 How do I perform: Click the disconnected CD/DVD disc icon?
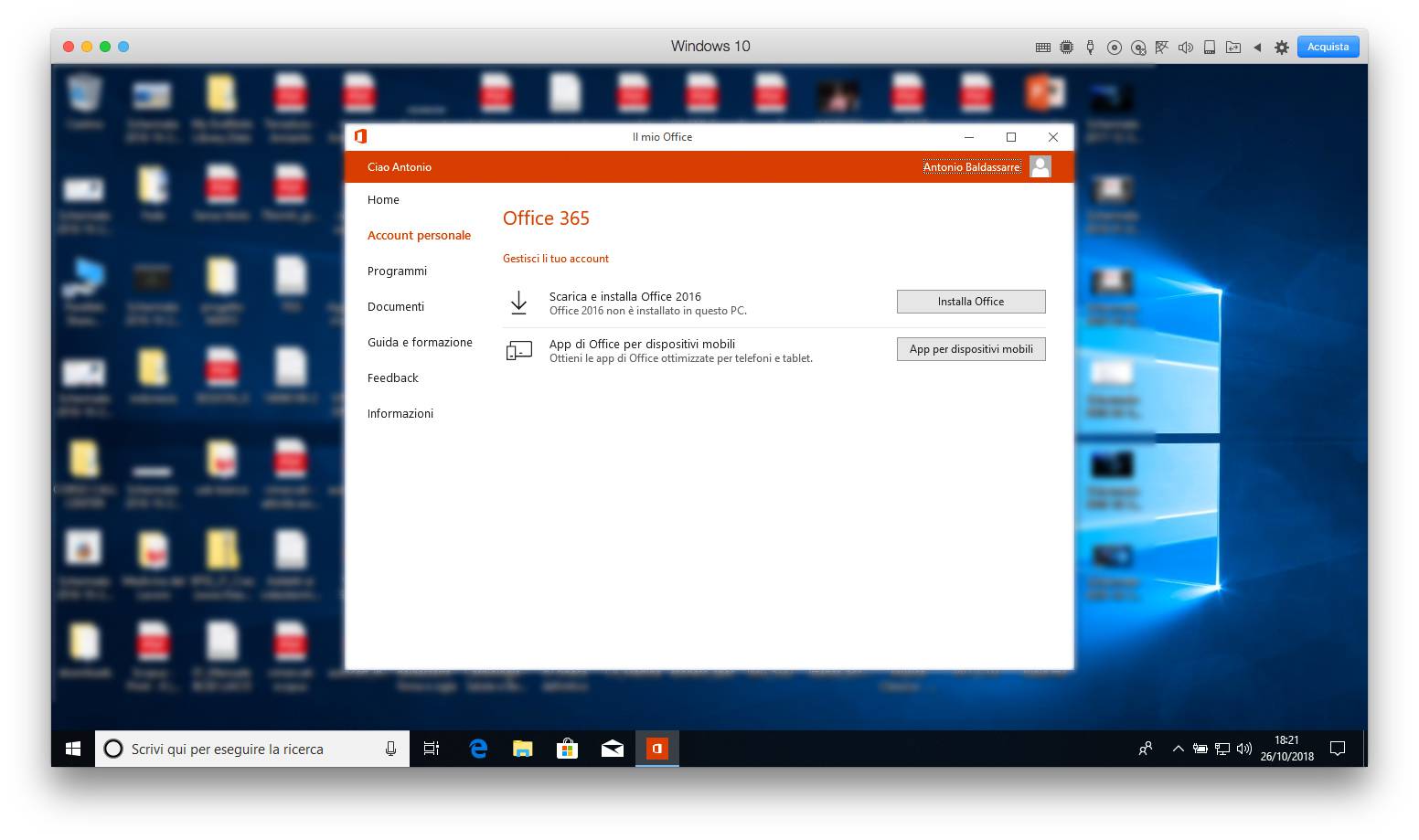(1138, 48)
